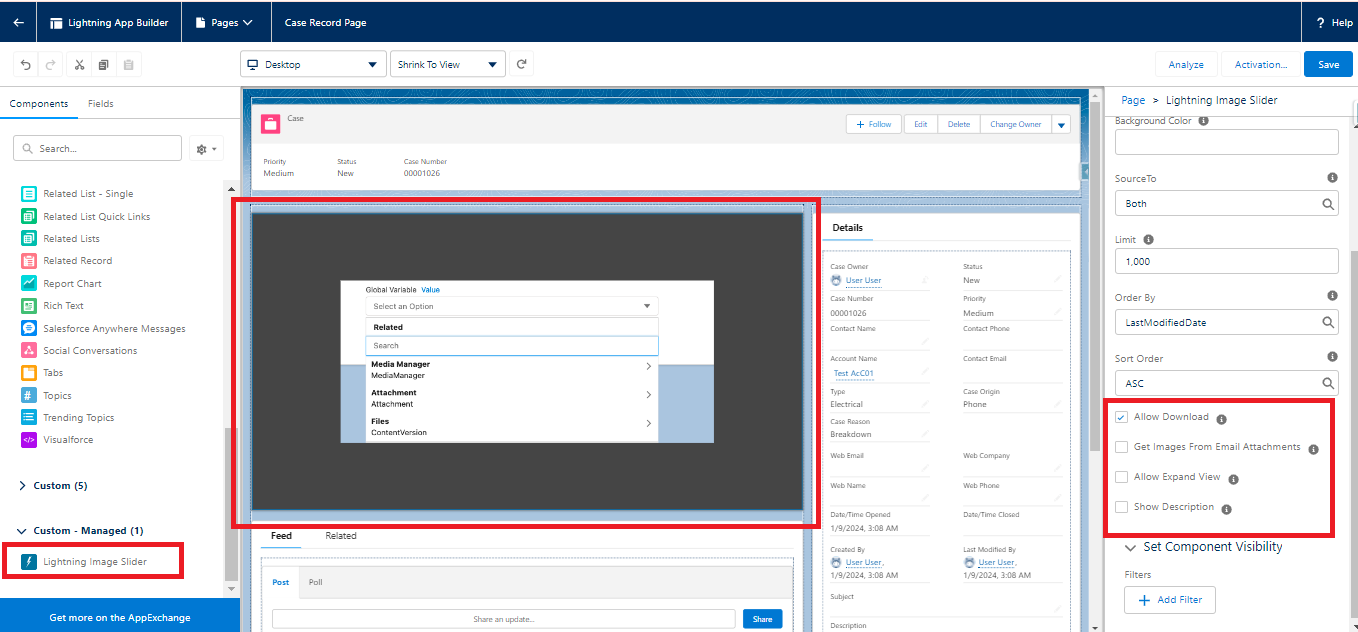Click the Paste clipboard icon
Image resolution: width=1358 pixels, height=632 pixels.
[x=128, y=65]
